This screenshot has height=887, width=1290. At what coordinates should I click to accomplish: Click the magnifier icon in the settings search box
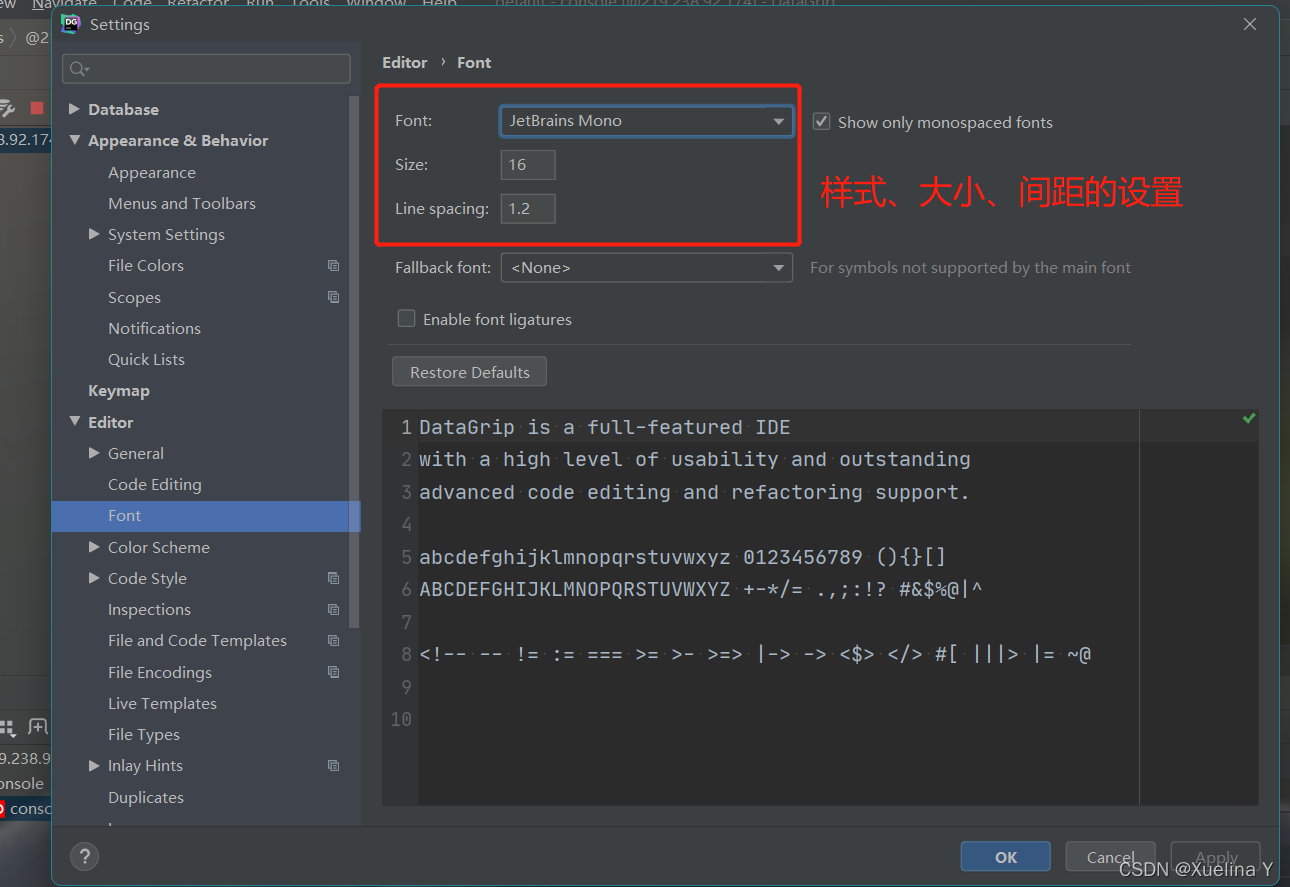[78, 69]
